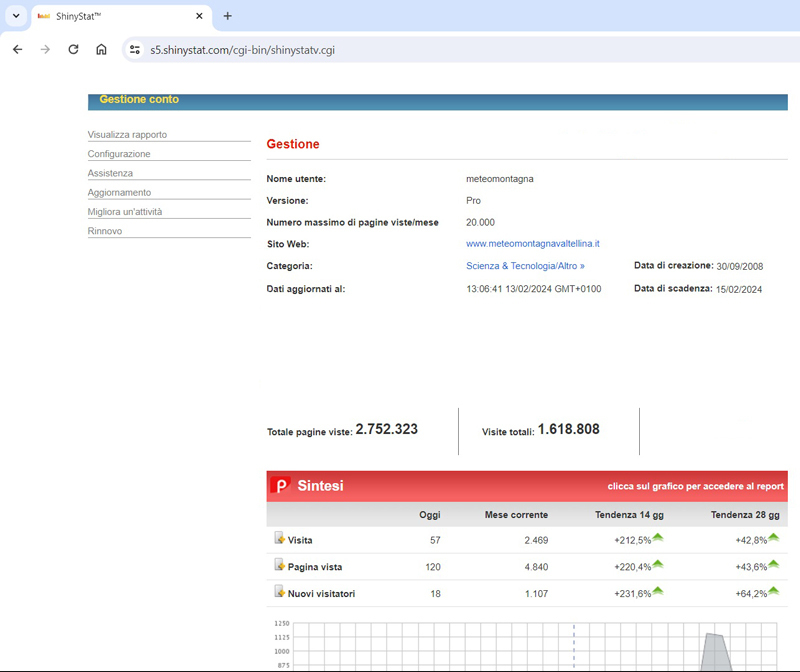Reload the ShinyStat page
Screen dimensions: 800x672
(x=73, y=49)
